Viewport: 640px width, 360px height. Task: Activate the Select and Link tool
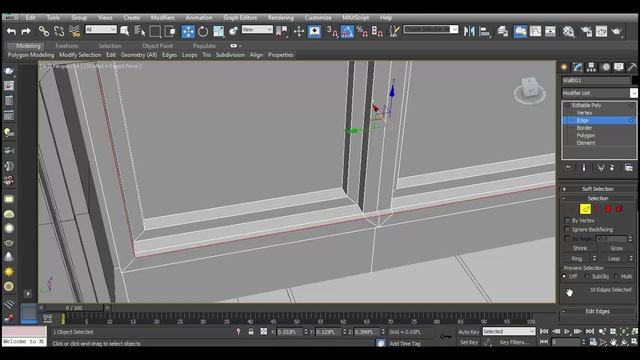pos(44,31)
